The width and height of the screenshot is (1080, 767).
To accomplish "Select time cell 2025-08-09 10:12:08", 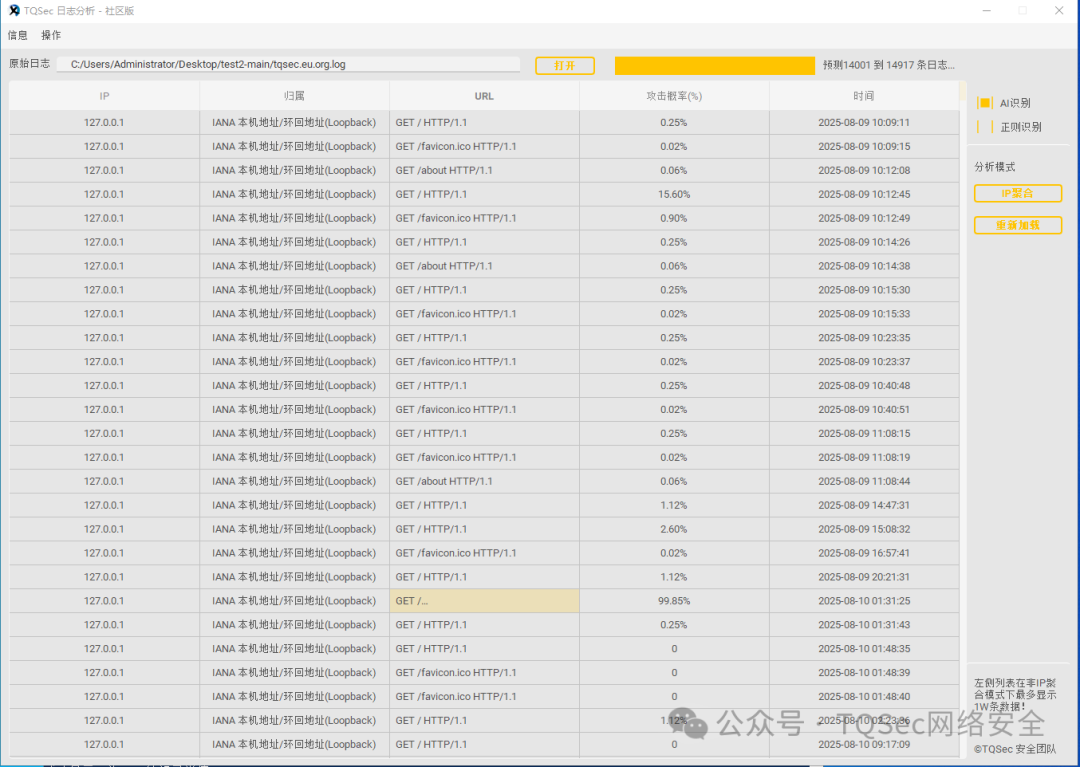I will point(864,170).
